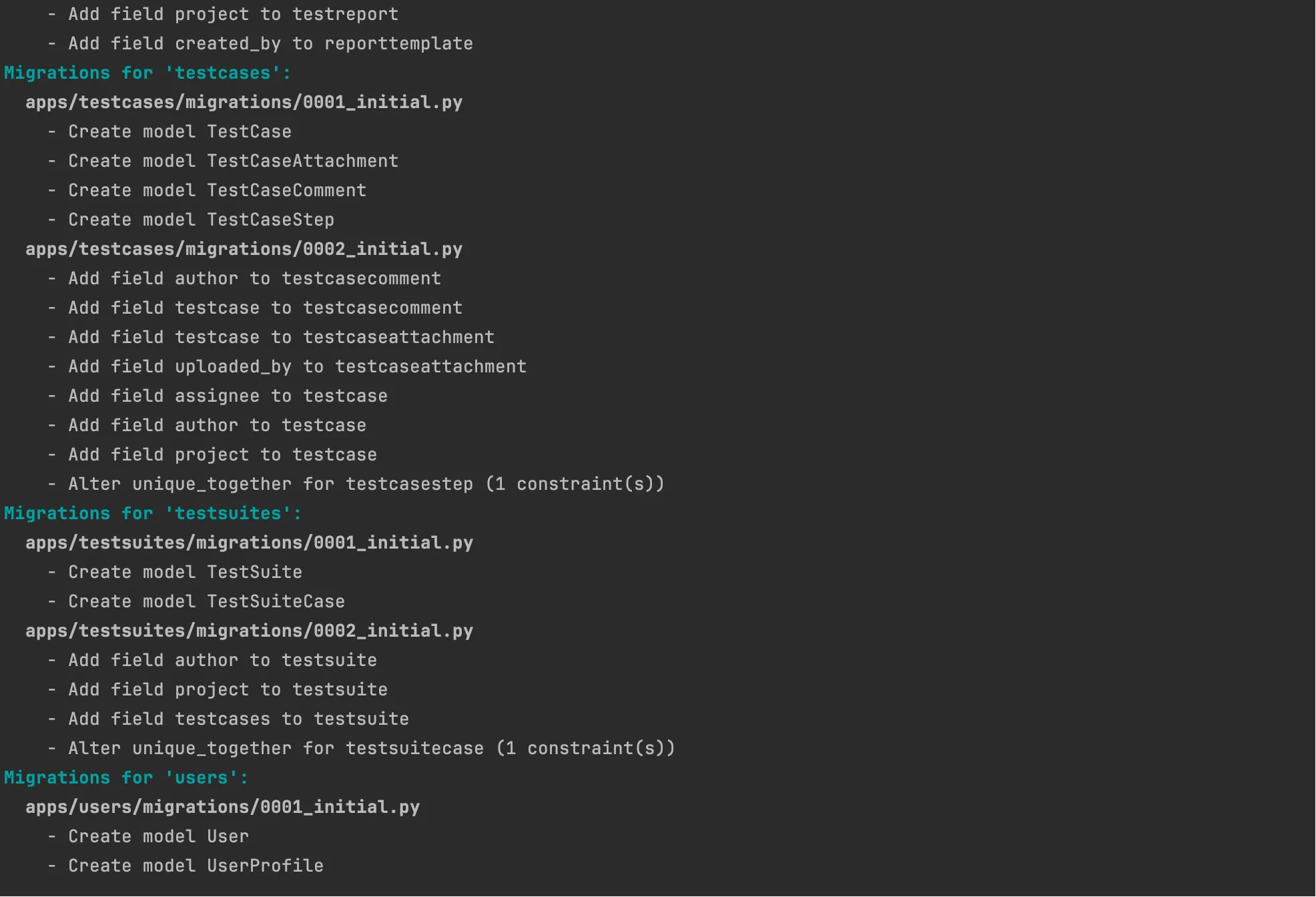Click "Add field created_by to reporttemplate" line
1316x897 pixels.
click(x=270, y=43)
